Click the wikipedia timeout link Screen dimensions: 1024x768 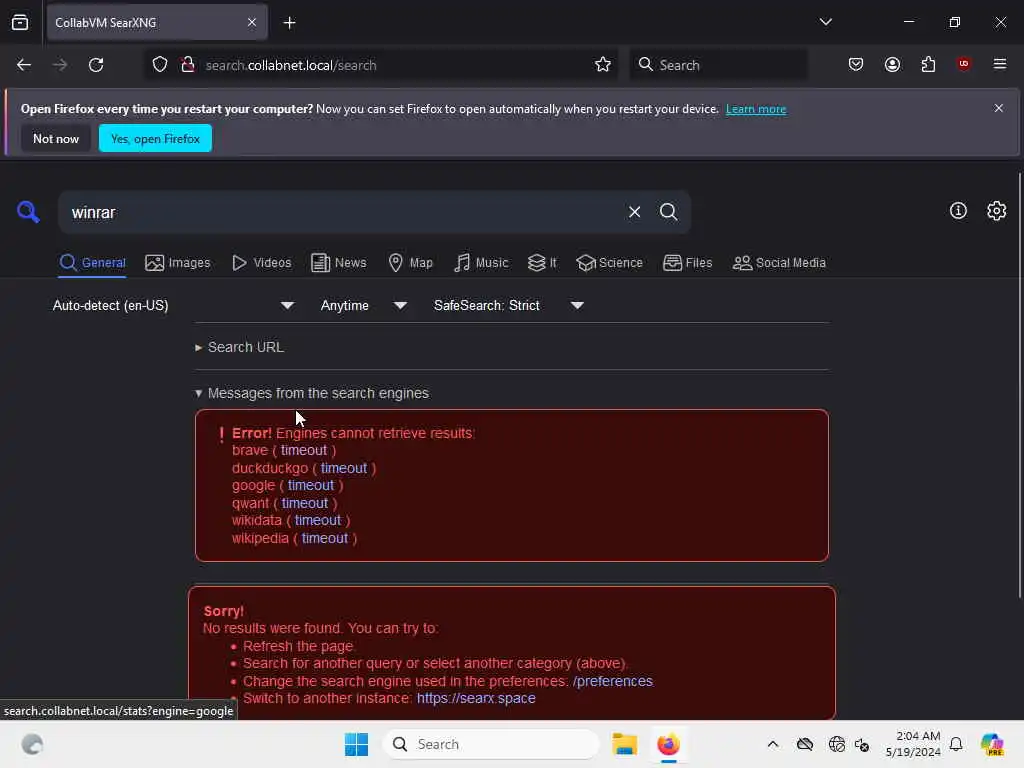(x=325, y=539)
